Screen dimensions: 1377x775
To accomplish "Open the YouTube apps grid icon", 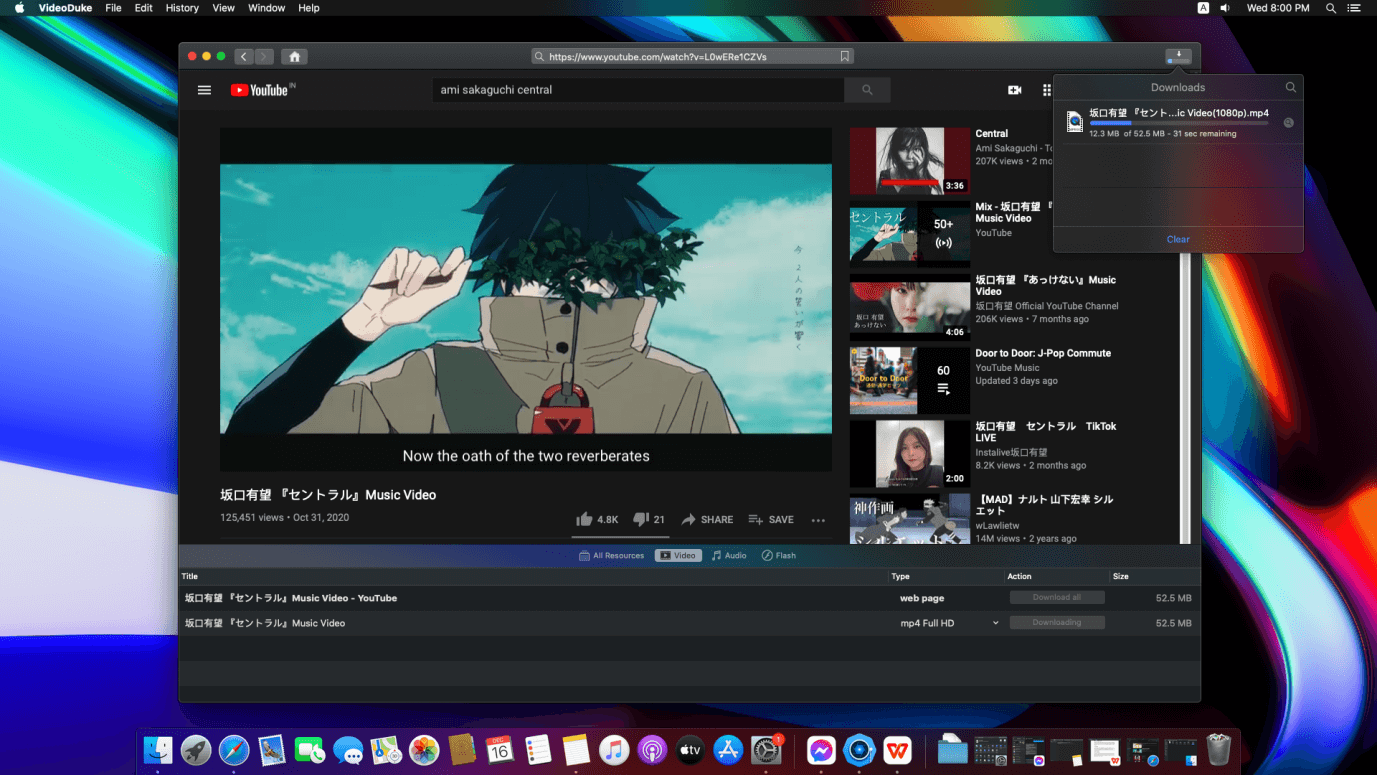I will (1047, 90).
